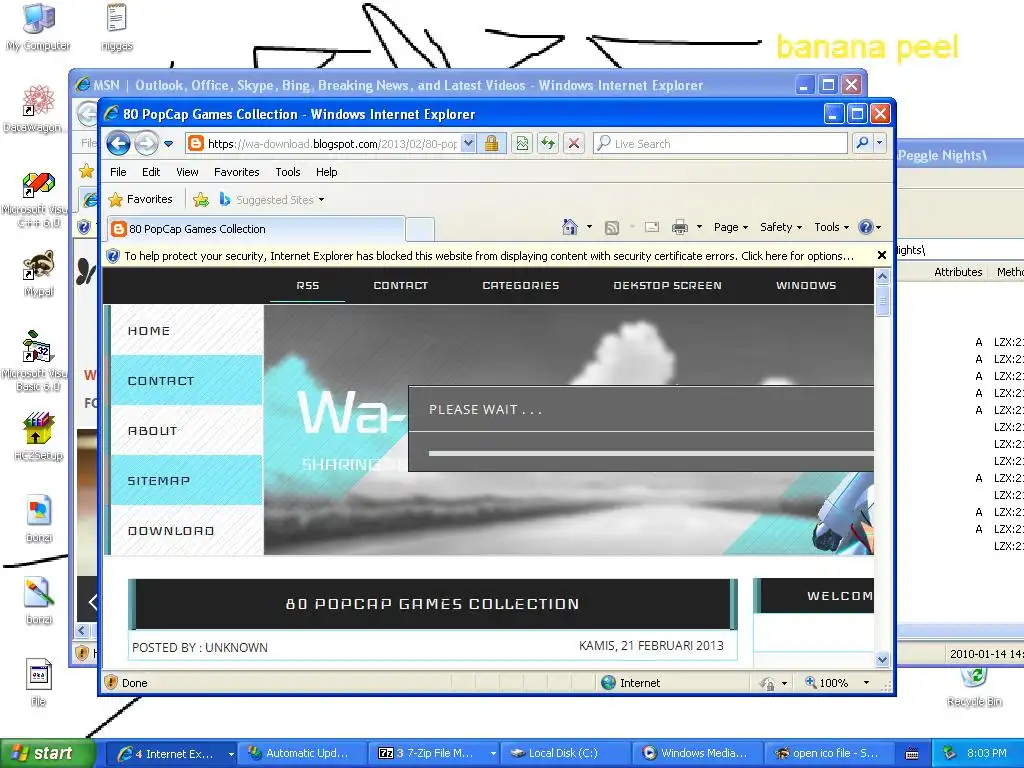This screenshot has width=1024, height=768.
Task: Click the IE Forward arrow button
Action: click(146, 143)
